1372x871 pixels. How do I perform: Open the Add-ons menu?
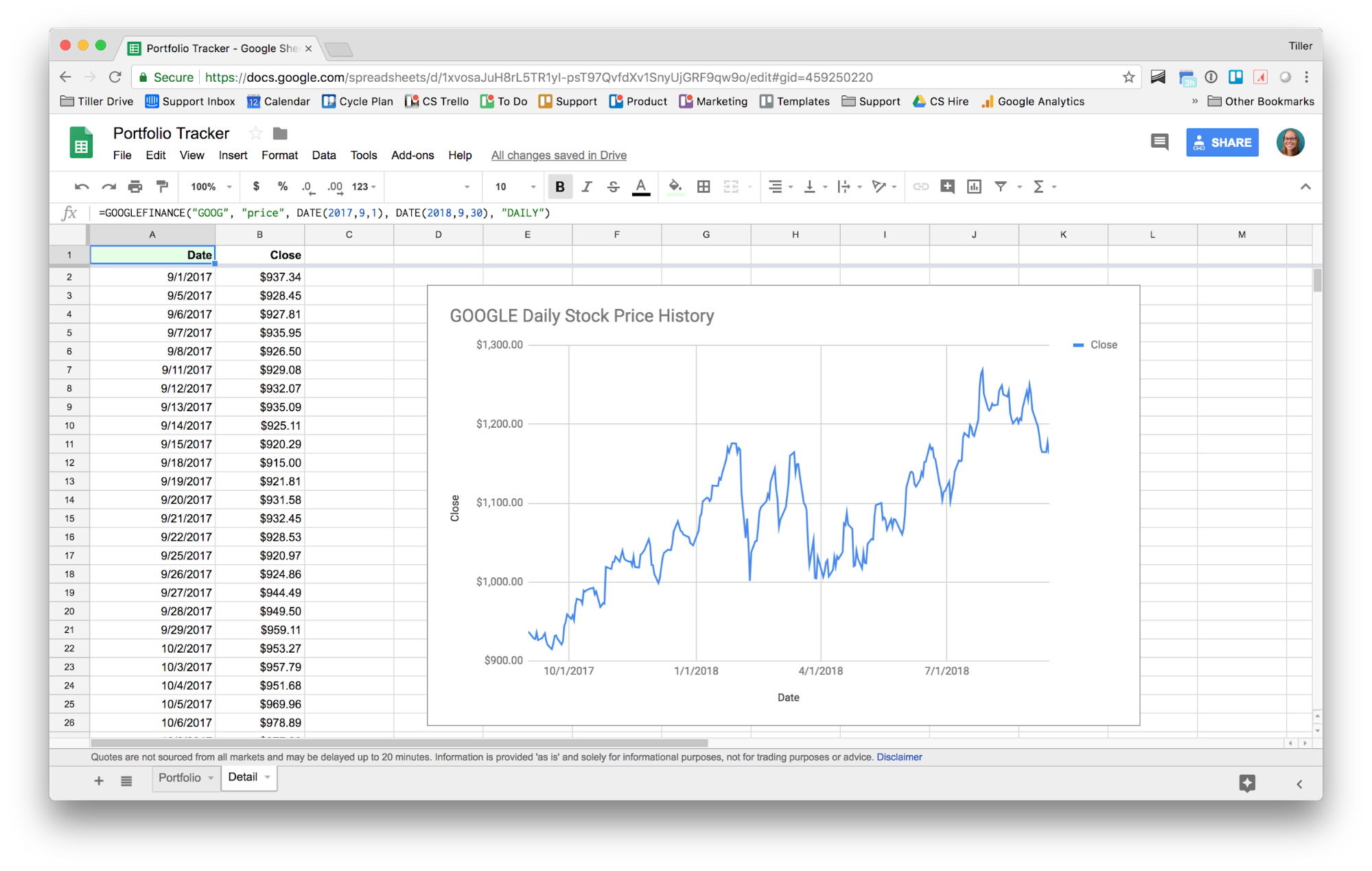[412, 155]
